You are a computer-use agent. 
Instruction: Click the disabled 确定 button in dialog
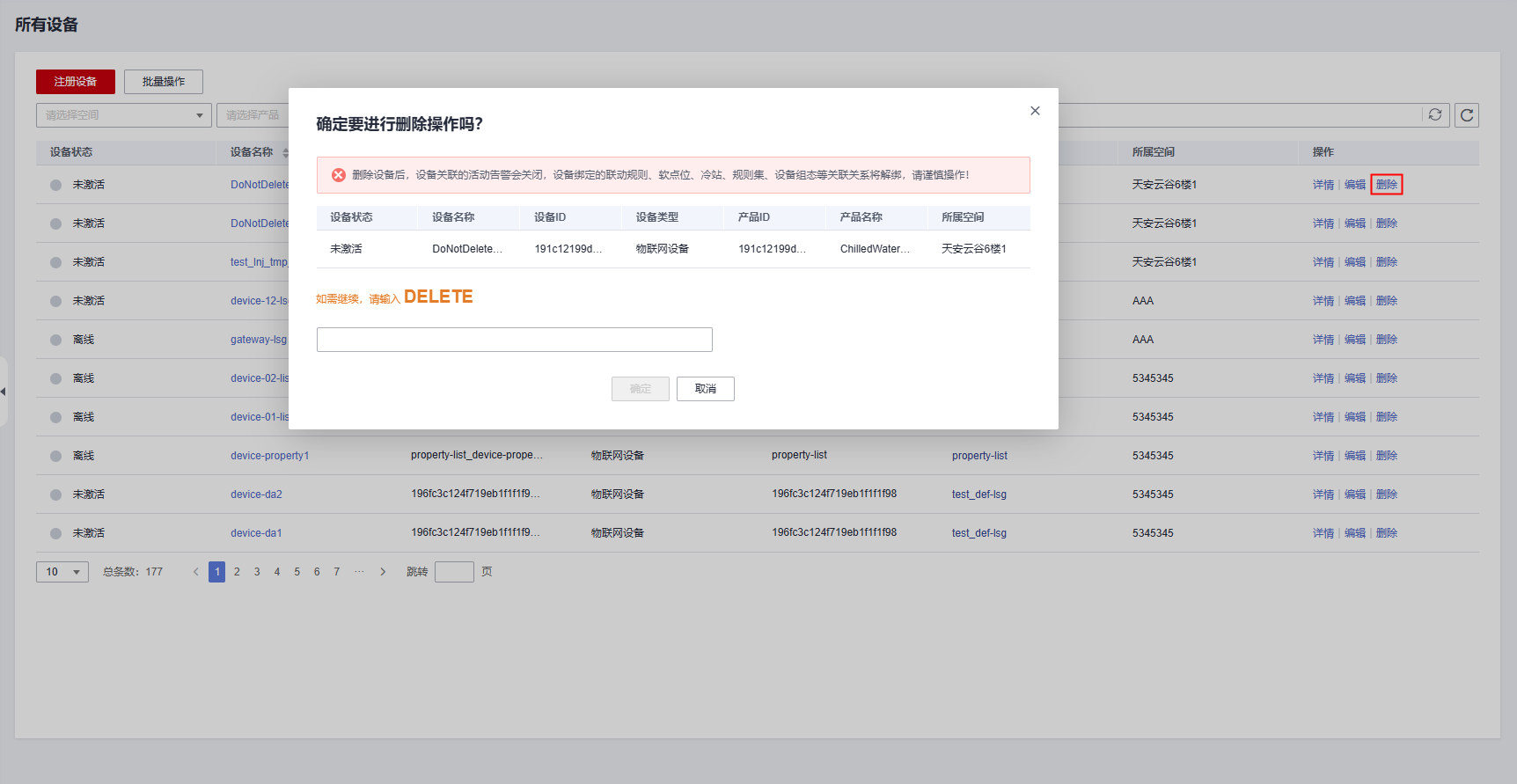point(641,389)
